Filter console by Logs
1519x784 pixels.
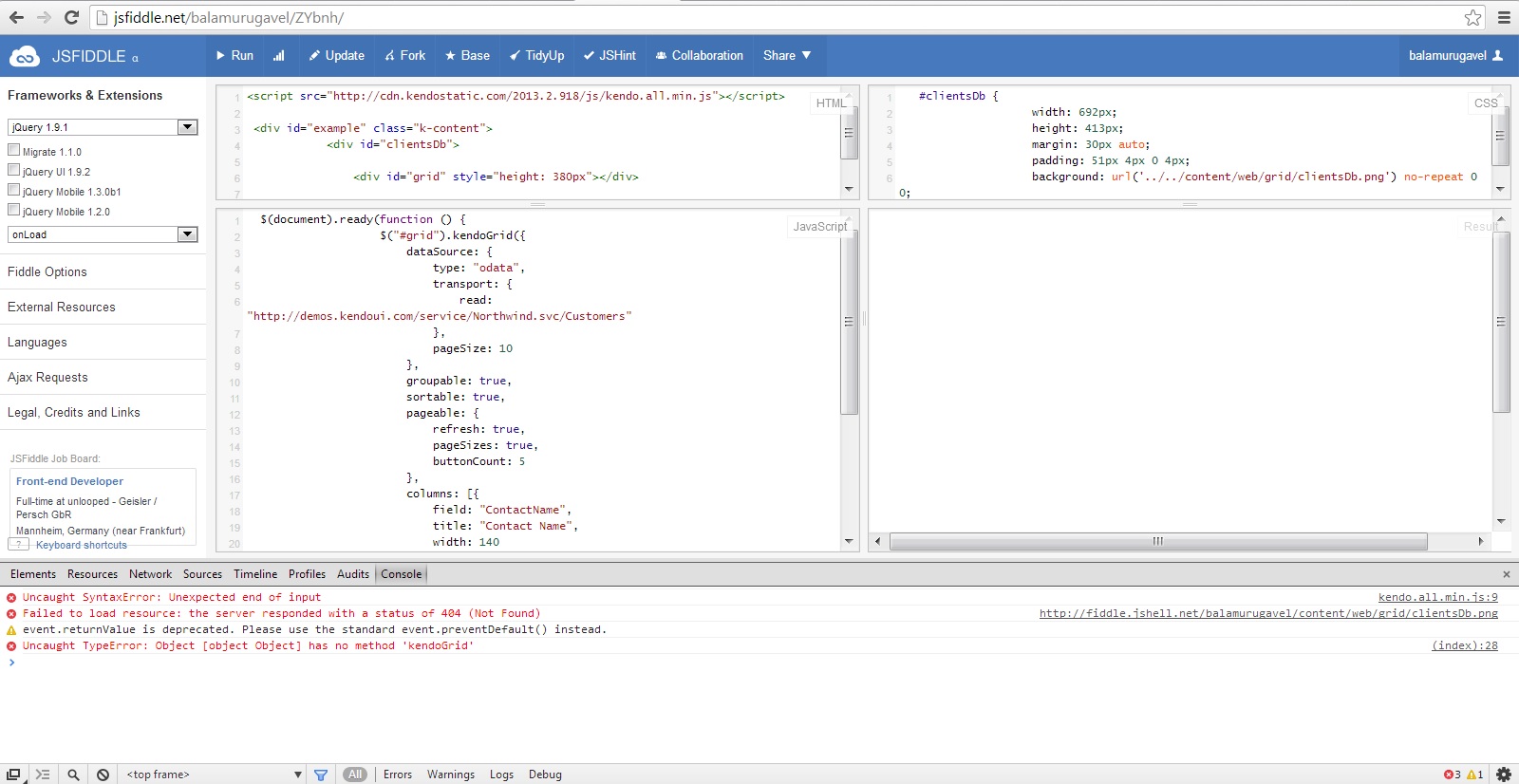[x=501, y=775]
